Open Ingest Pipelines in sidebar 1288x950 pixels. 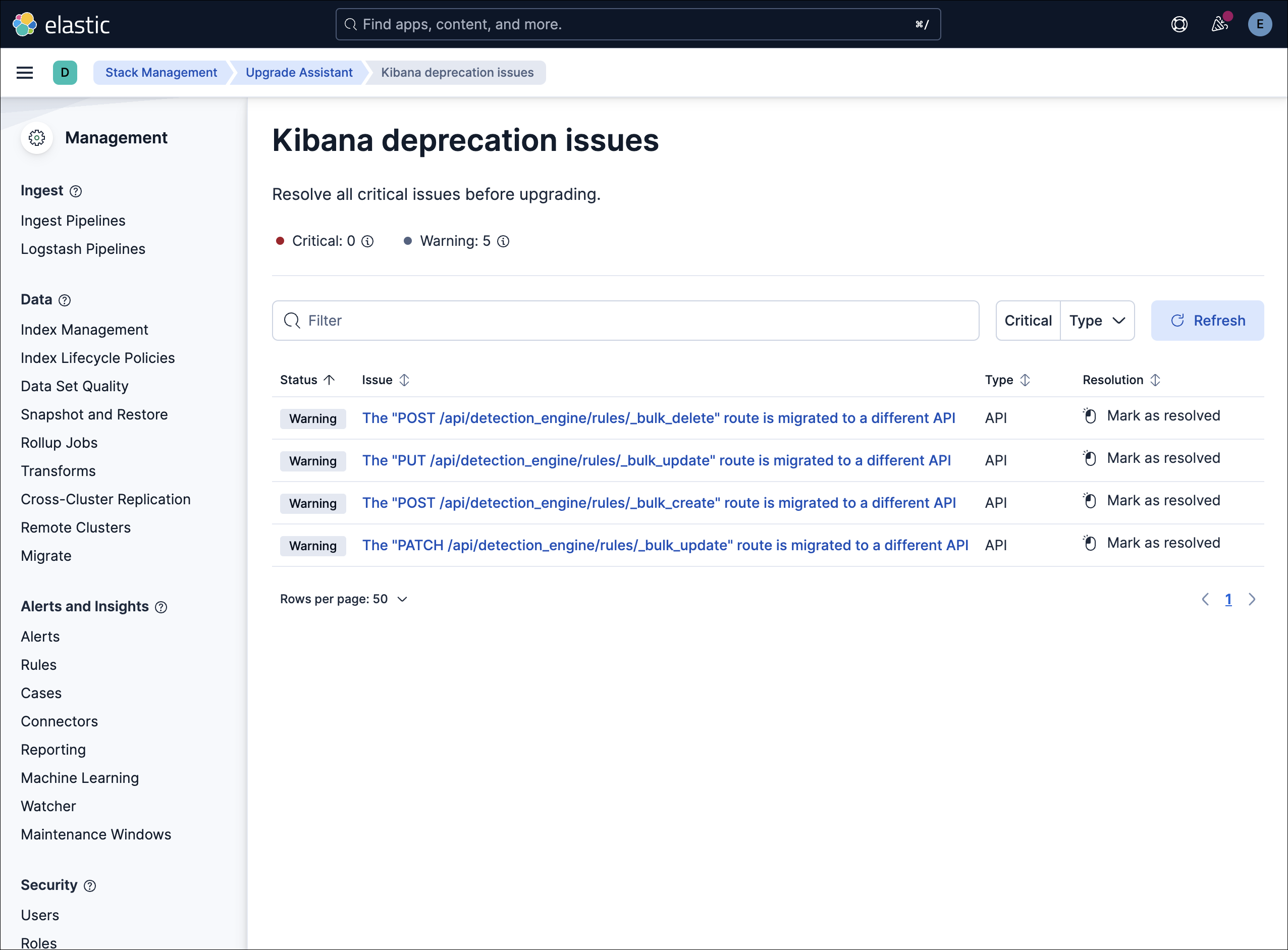[x=73, y=221]
